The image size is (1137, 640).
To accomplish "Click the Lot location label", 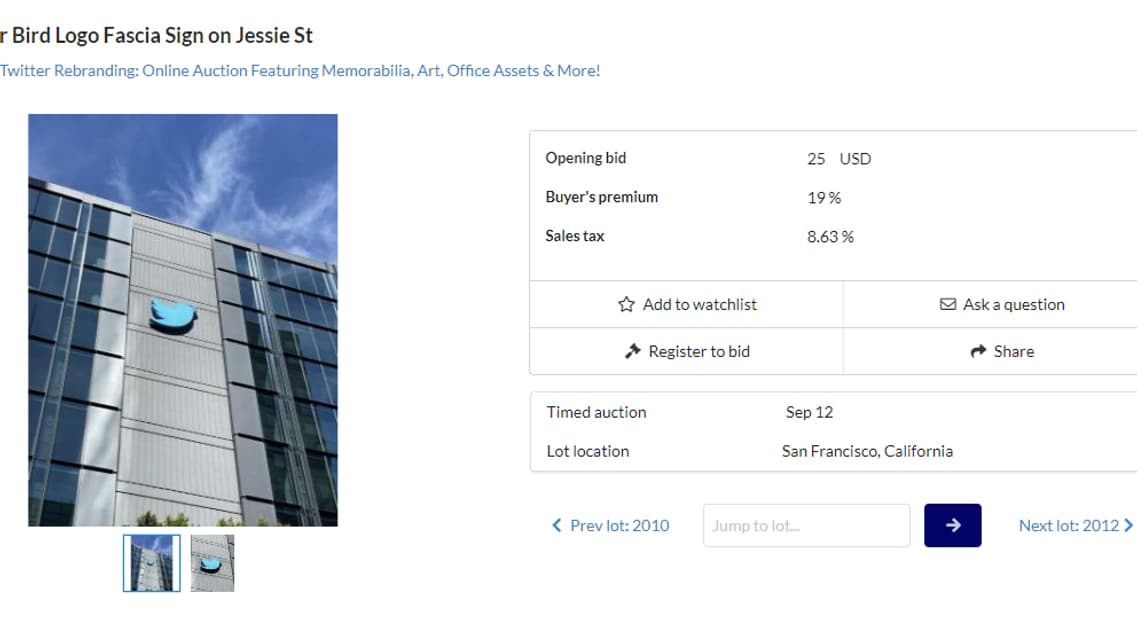I will [588, 451].
